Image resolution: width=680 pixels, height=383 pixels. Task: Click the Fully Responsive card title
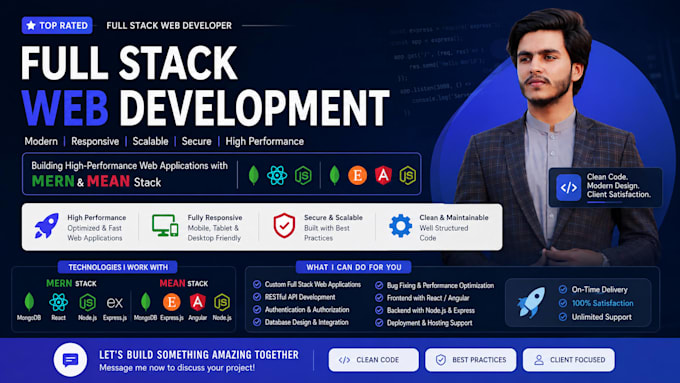[x=215, y=218]
